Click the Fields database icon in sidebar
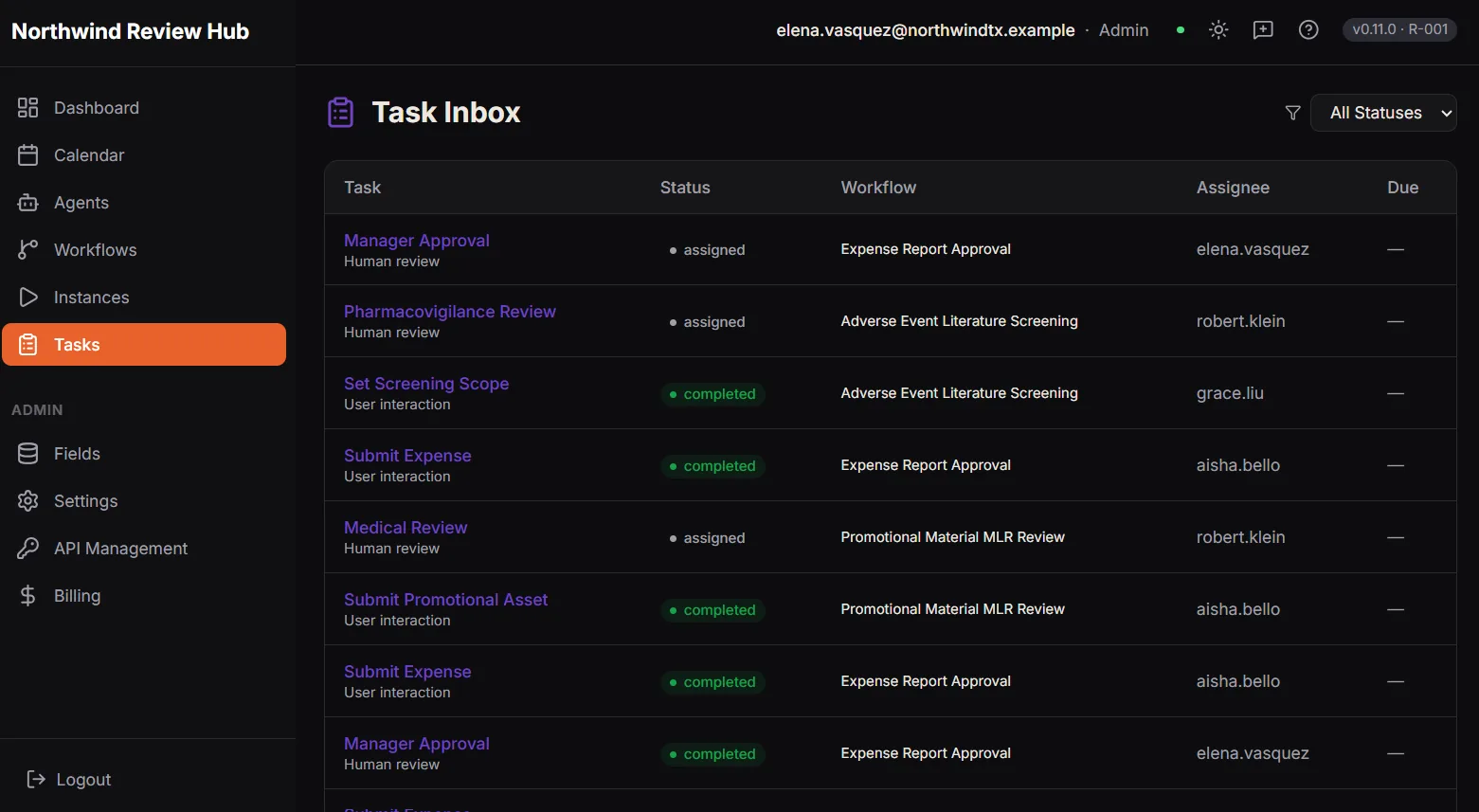The image size is (1479, 812). [28, 454]
